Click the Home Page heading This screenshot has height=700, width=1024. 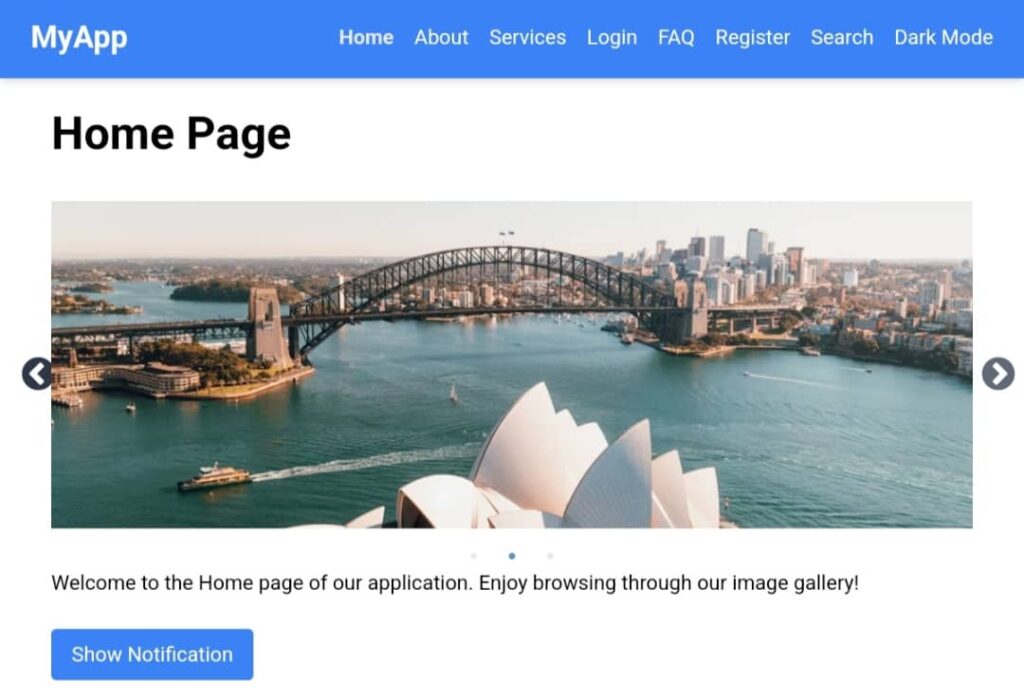[x=171, y=135]
